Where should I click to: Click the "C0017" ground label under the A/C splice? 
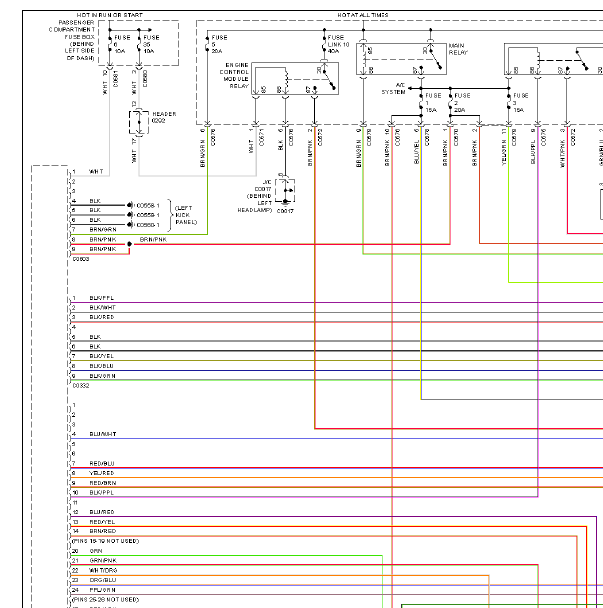tap(285, 211)
